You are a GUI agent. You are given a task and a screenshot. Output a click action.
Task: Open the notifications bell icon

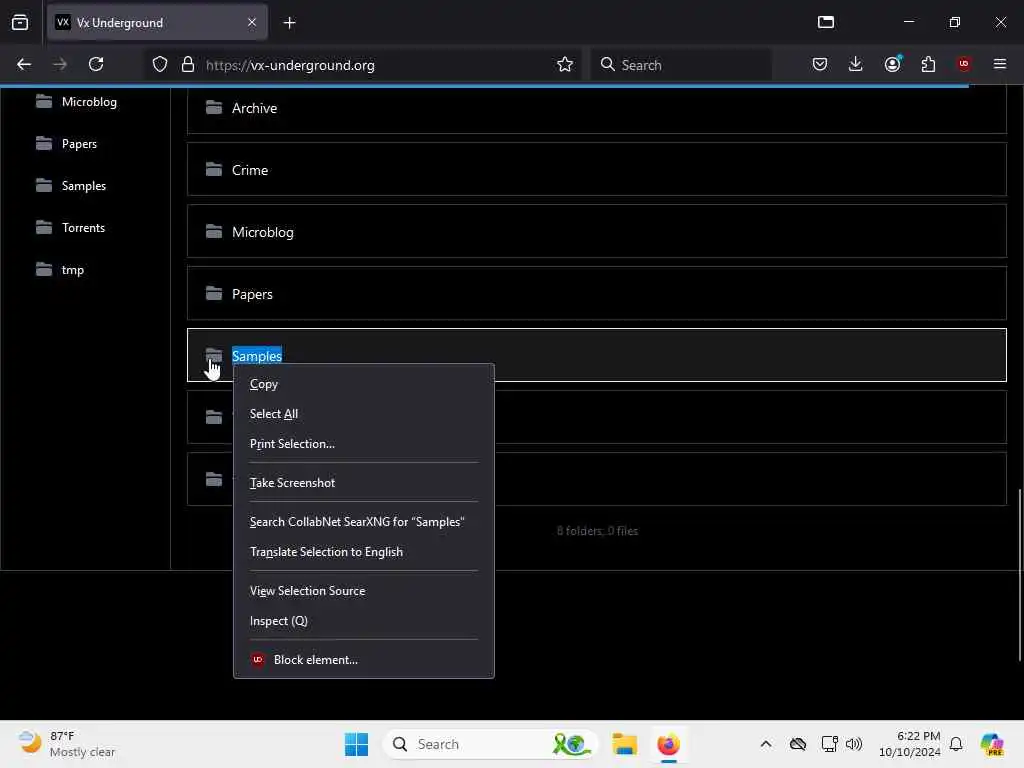[x=956, y=744]
